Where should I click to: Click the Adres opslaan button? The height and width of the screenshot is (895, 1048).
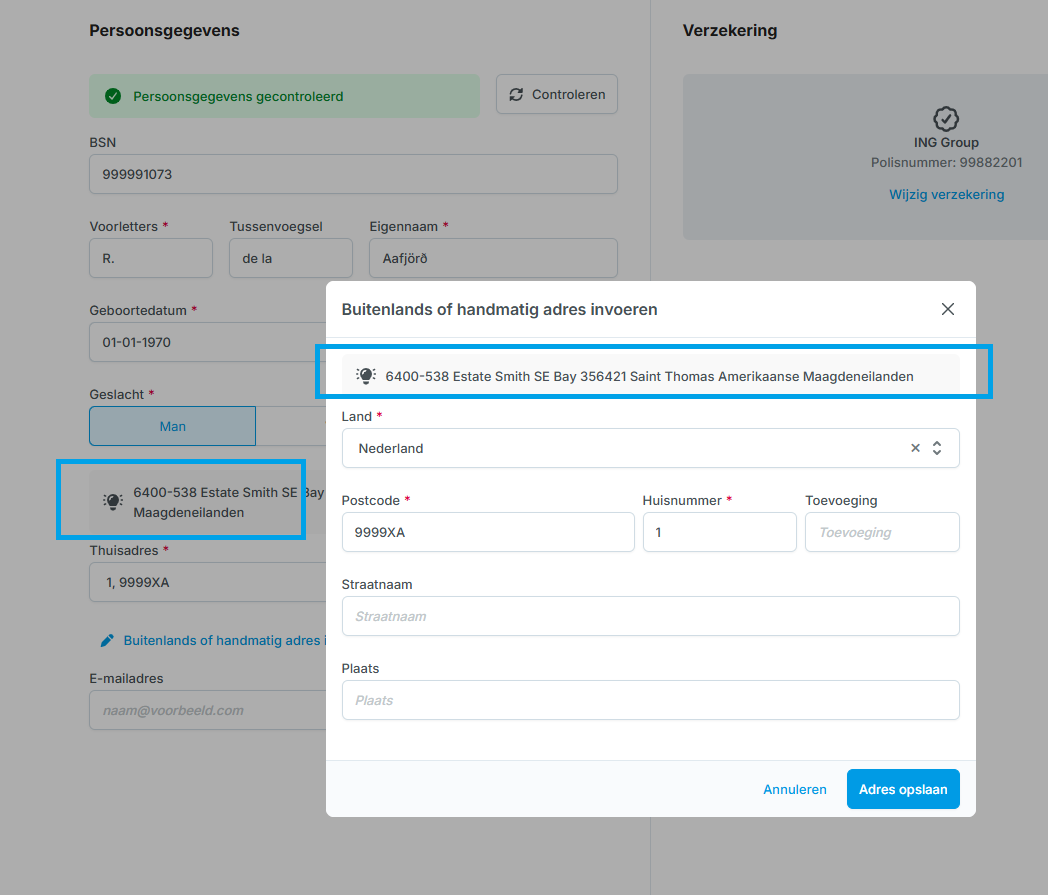(903, 789)
